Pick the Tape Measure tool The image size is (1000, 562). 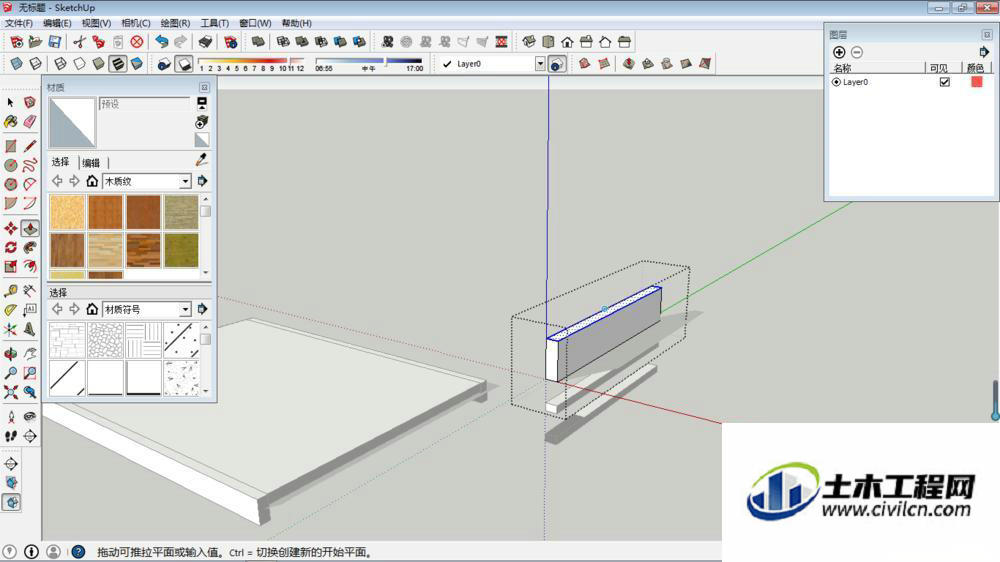click(10, 291)
